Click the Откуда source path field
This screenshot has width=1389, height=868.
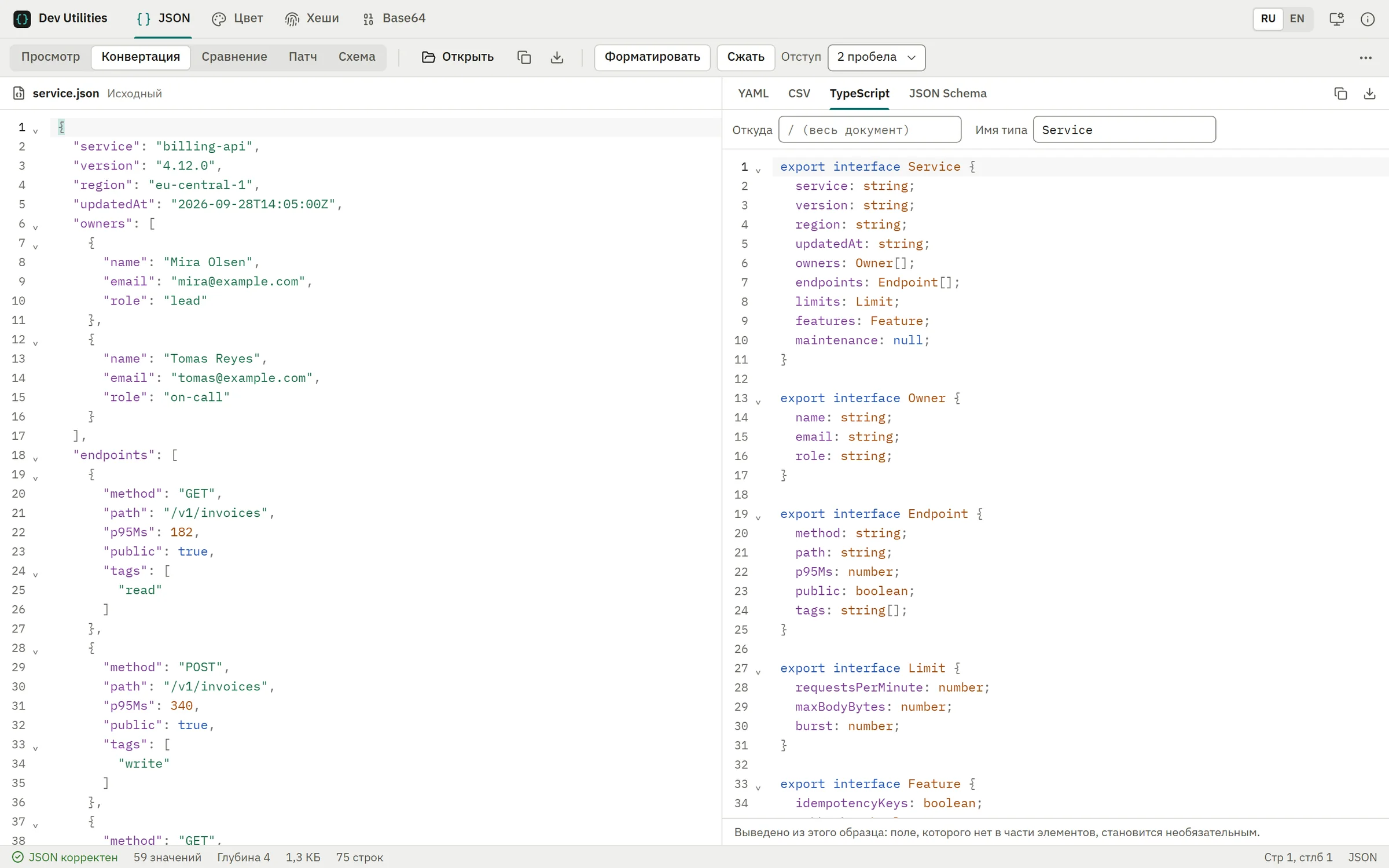pos(870,130)
